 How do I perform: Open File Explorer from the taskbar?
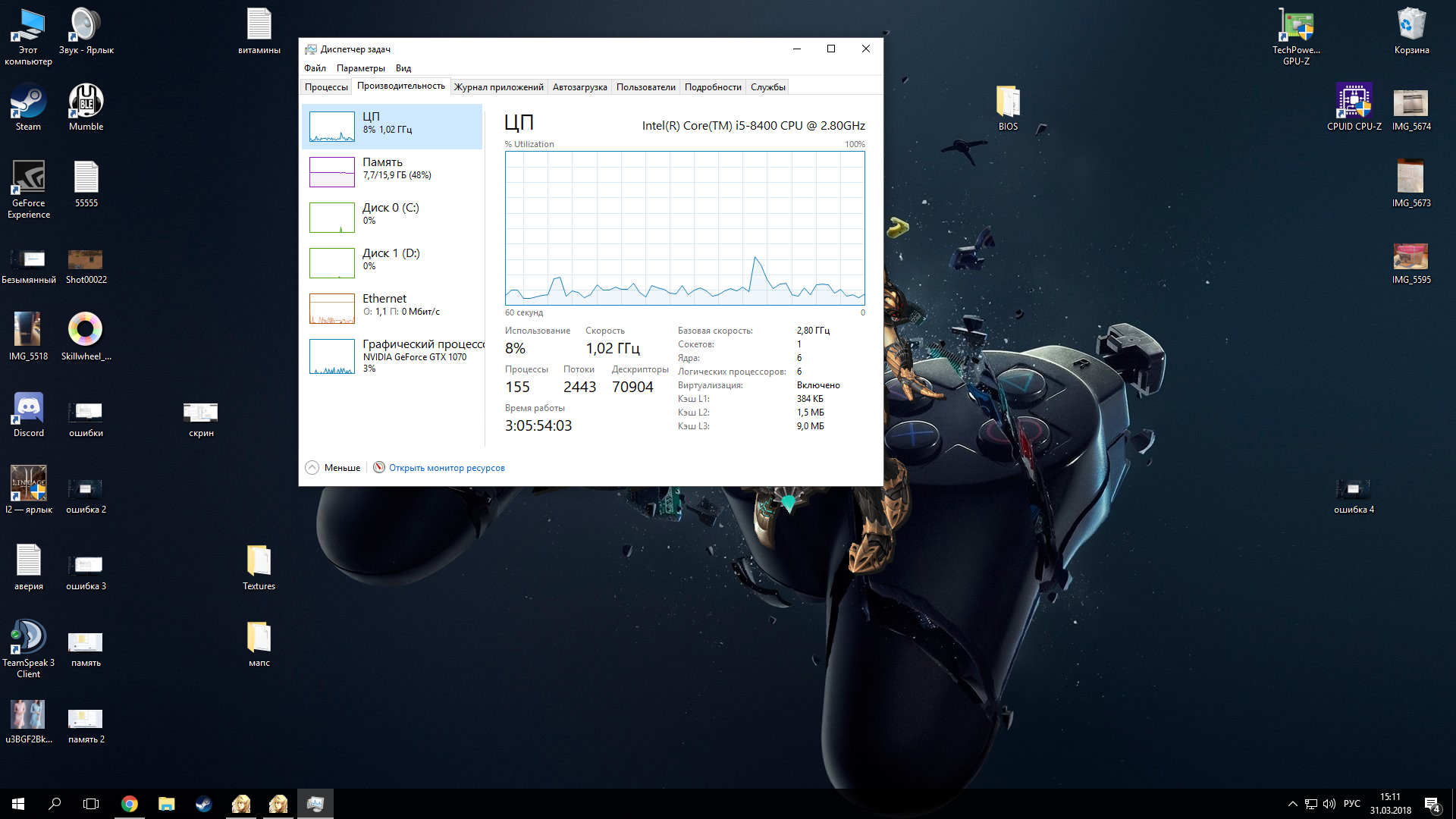pyautogui.click(x=167, y=804)
